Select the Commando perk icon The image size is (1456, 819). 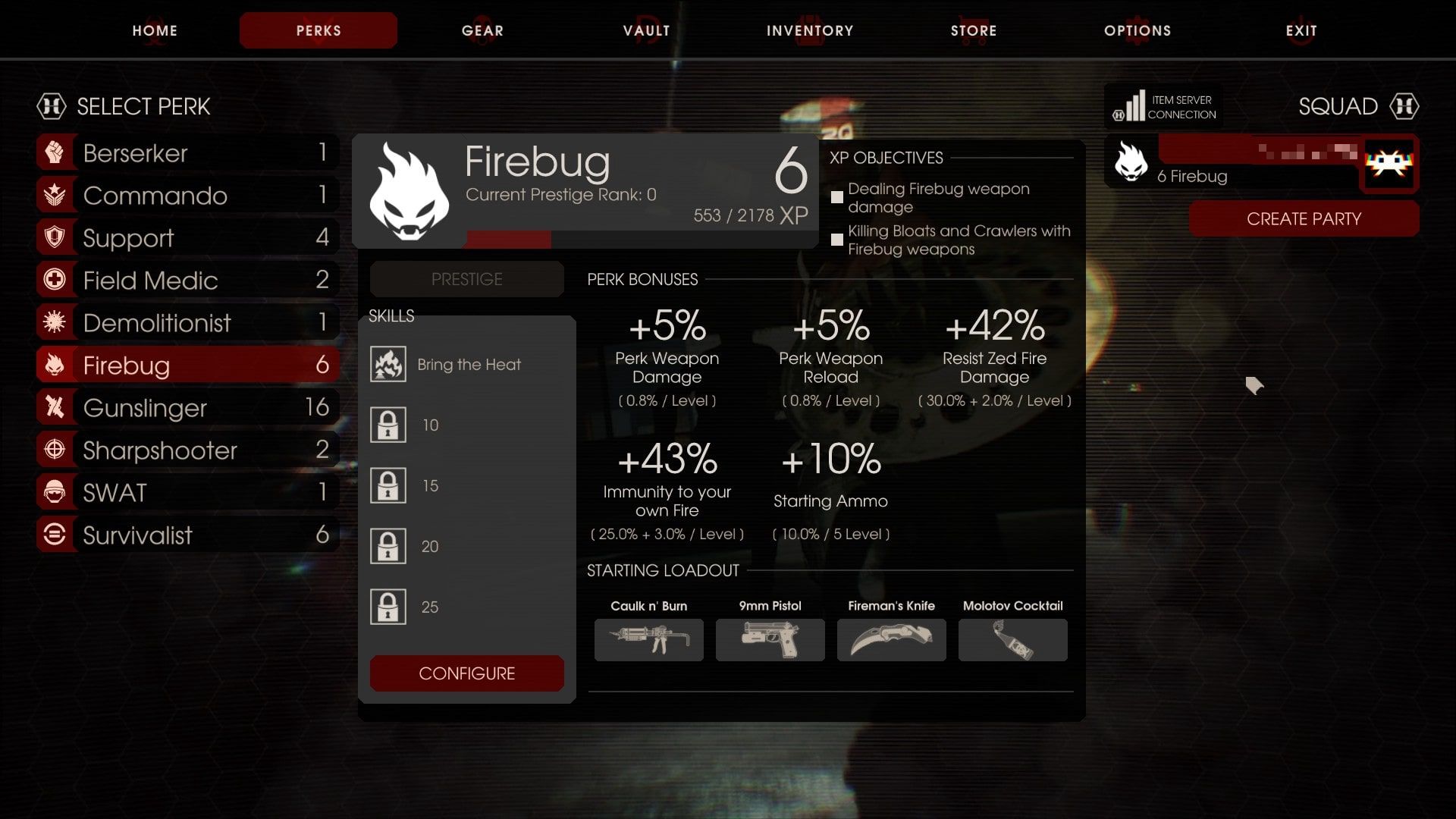(54, 195)
